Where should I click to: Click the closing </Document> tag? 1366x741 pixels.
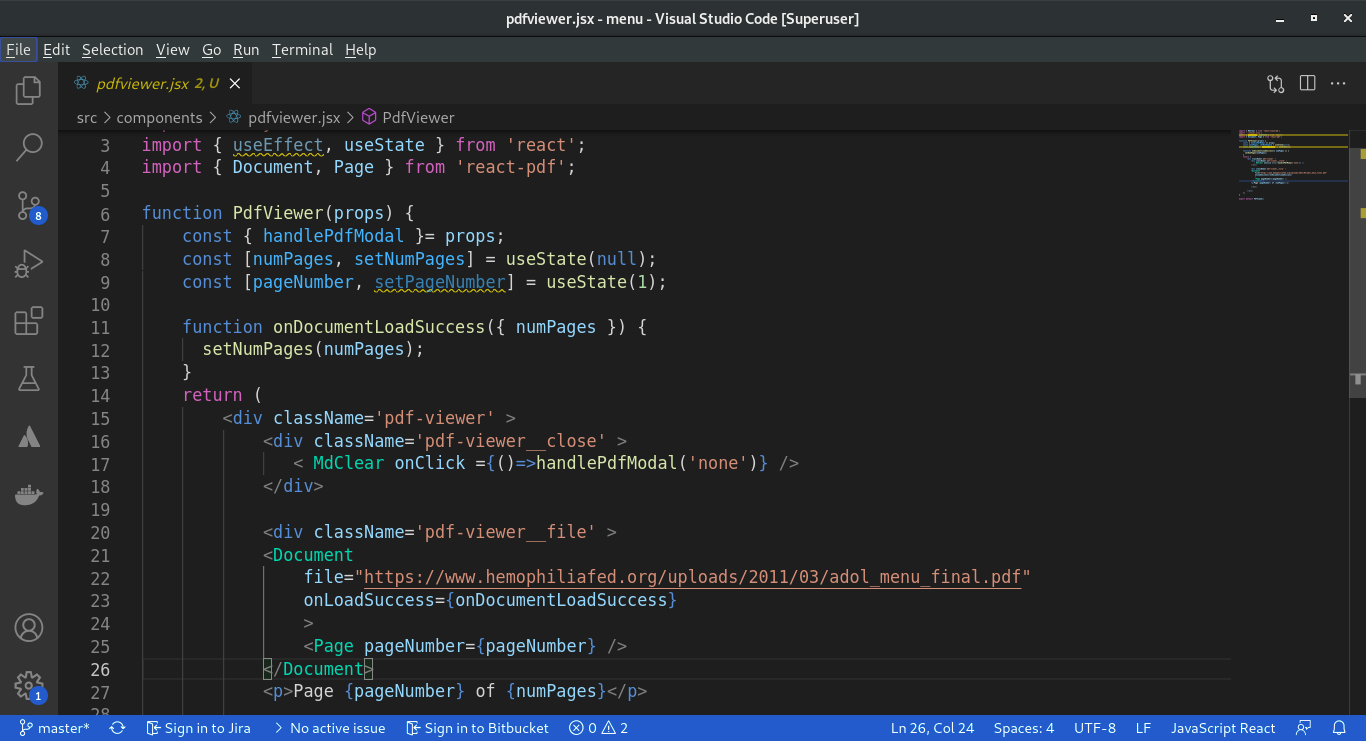point(318,669)
